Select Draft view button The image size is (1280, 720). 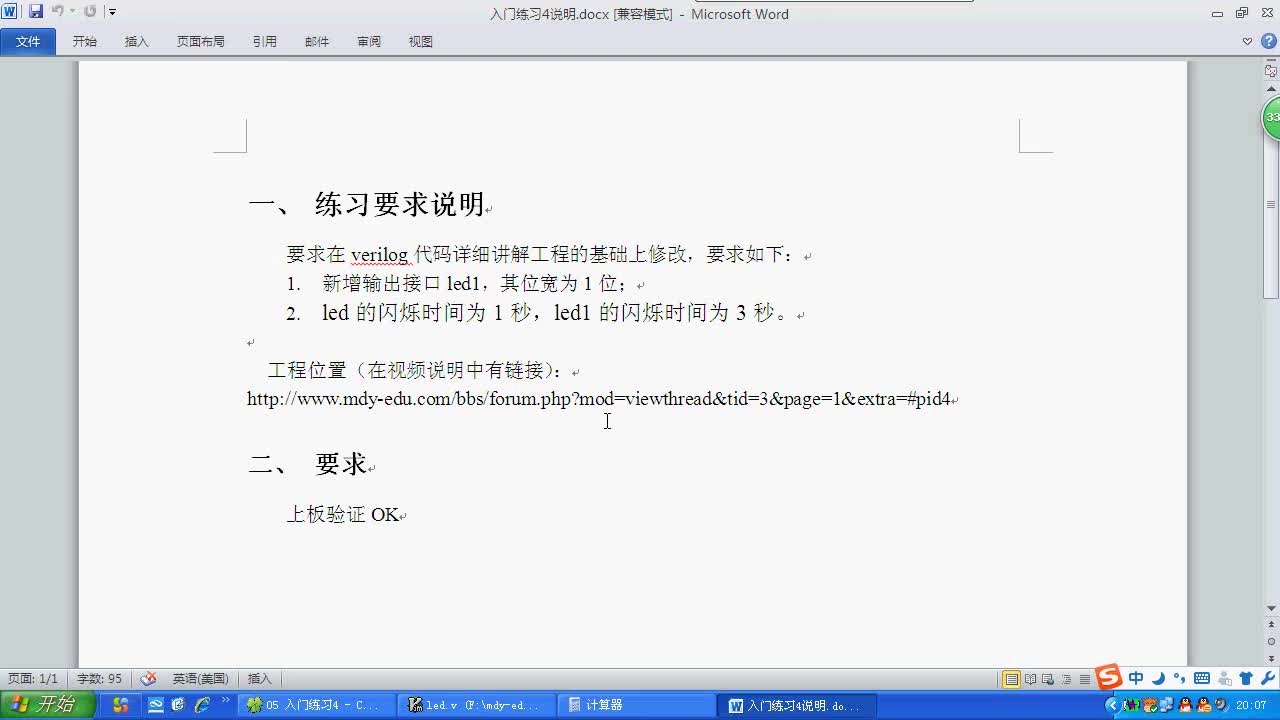point(1085,679)
